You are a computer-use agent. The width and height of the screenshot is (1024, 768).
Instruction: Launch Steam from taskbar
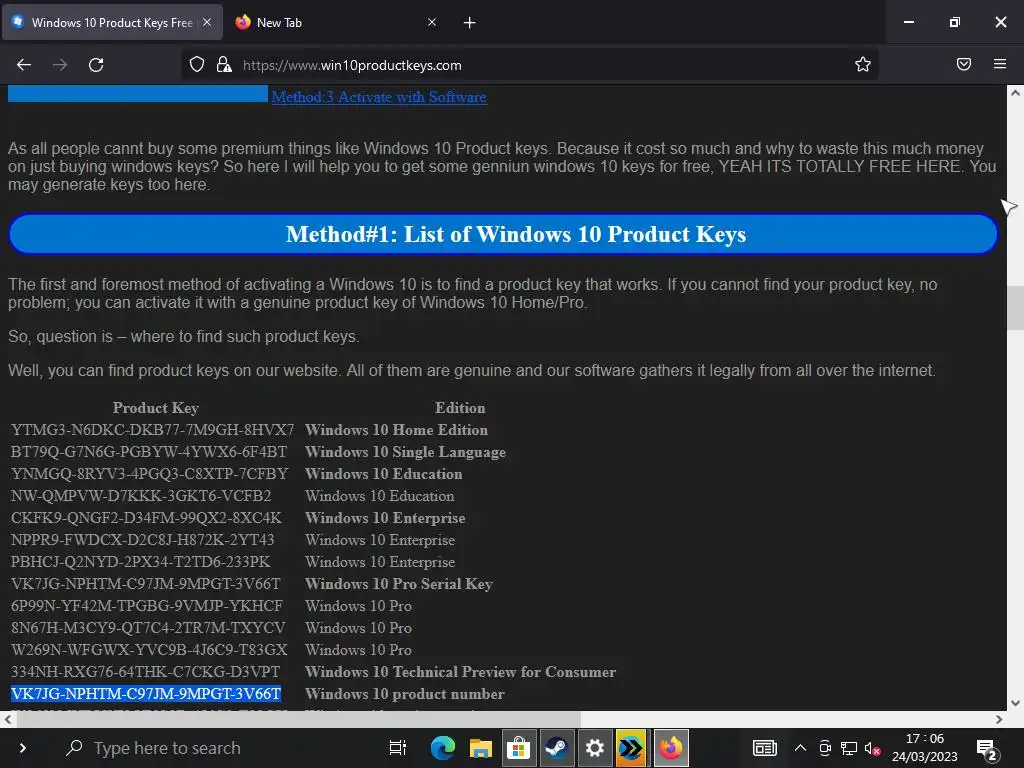click(x=556, y=748)
